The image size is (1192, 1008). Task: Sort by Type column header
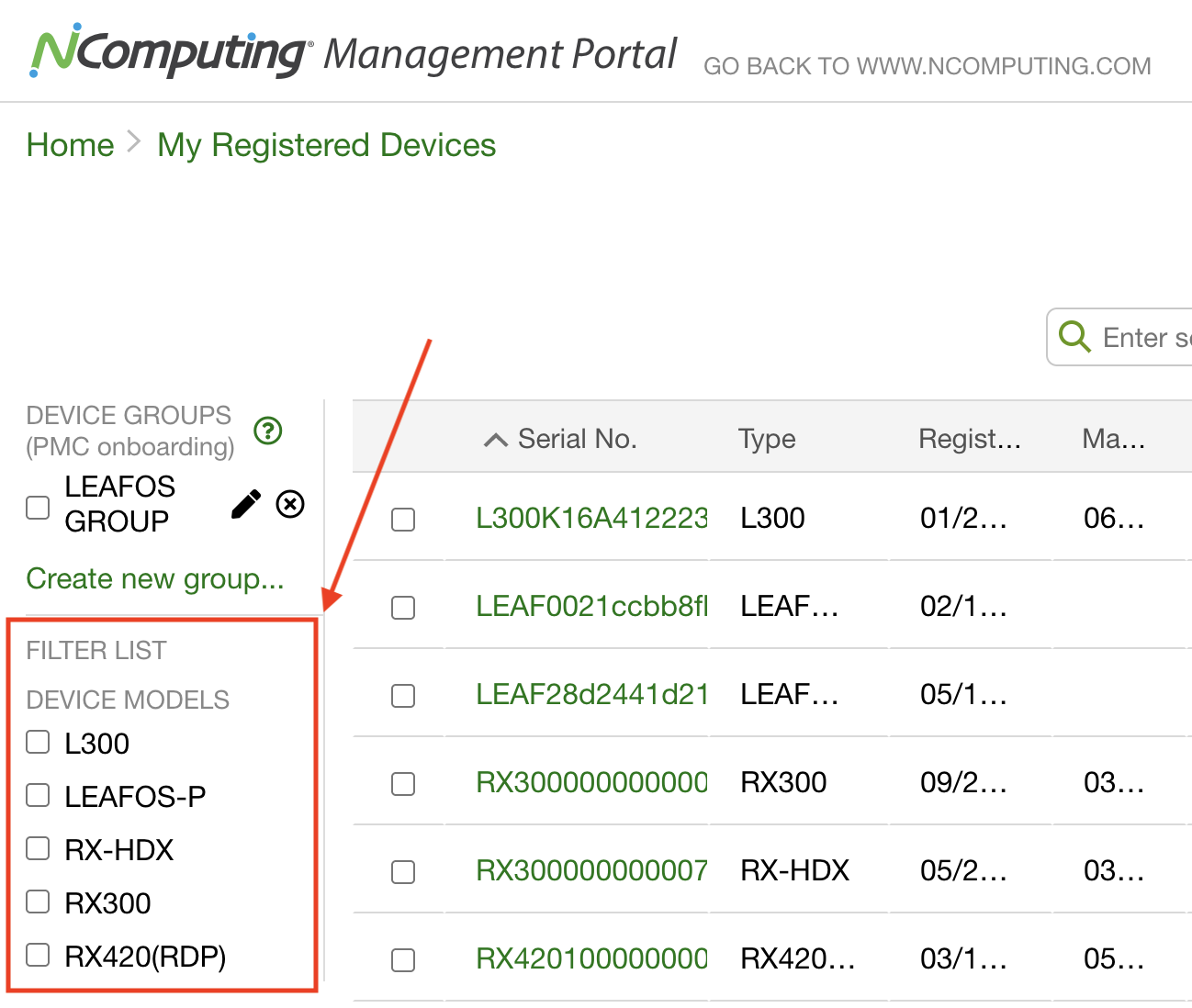767,439
